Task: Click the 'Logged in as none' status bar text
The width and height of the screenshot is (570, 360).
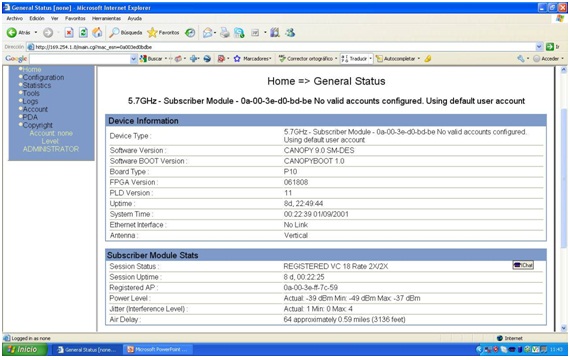Action: 31,338
